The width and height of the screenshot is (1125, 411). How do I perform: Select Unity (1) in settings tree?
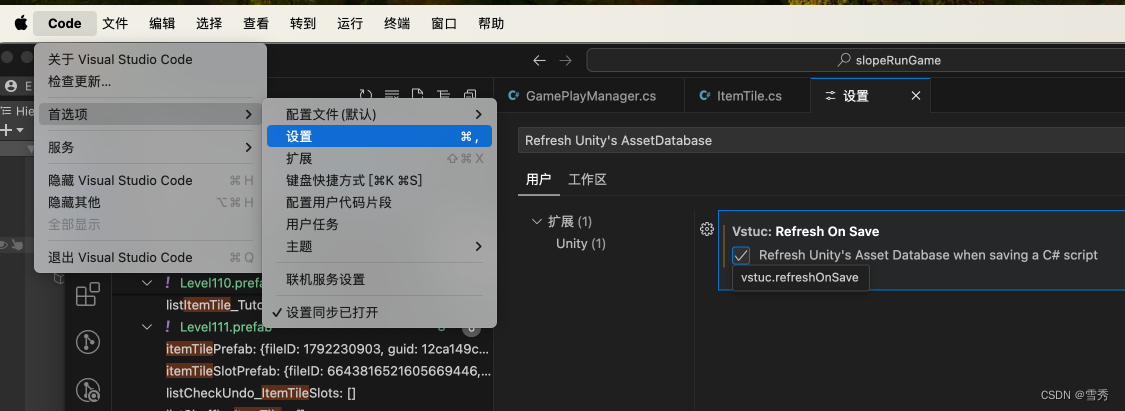coord(580,244)
